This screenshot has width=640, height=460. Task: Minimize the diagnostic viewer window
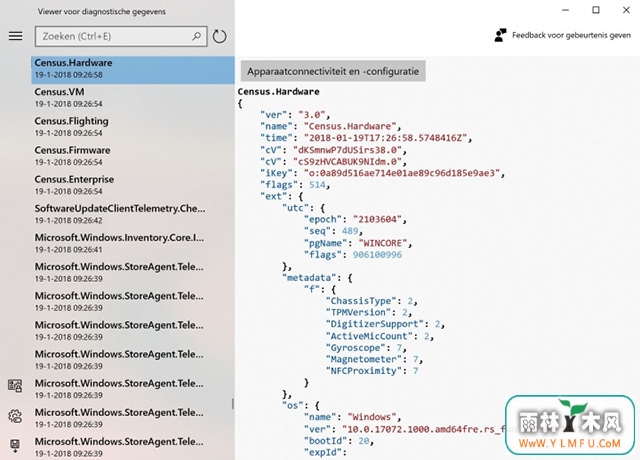(x=565, y=10)
